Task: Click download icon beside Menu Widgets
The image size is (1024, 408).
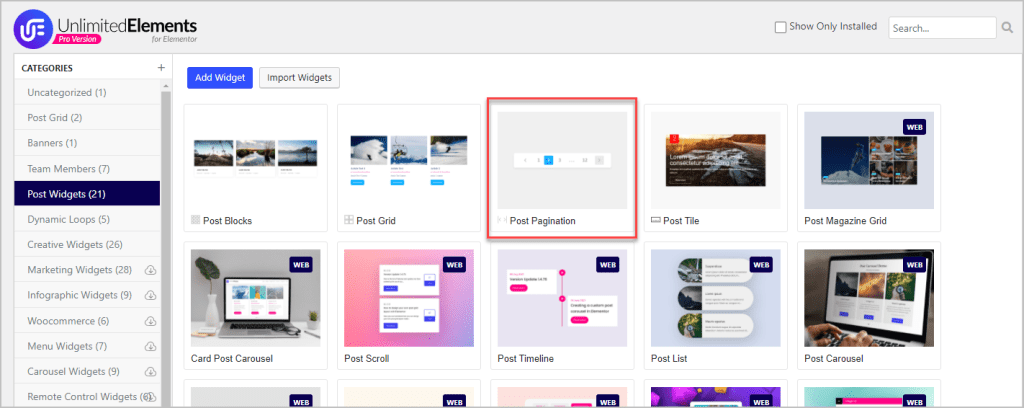Action: [150, 347]
